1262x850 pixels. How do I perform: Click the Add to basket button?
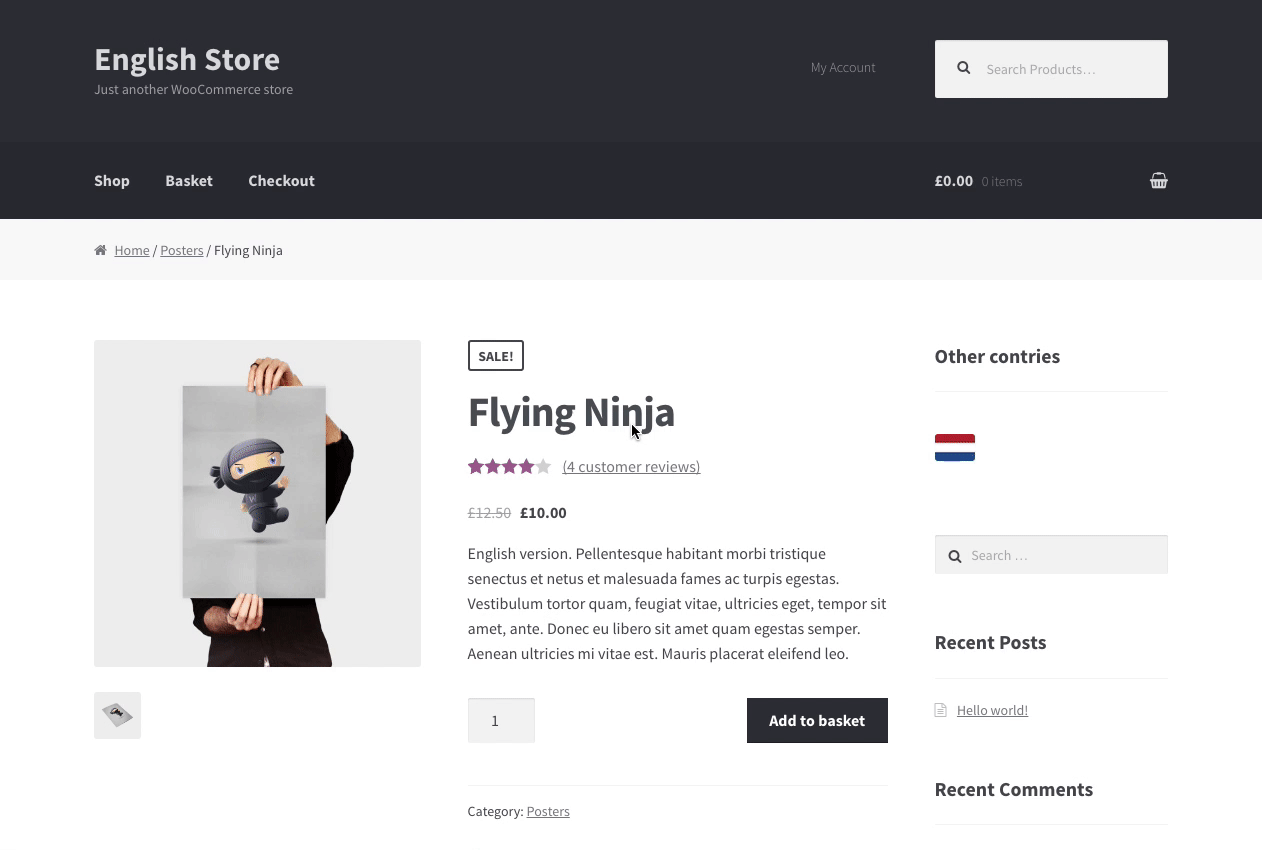(817, 720)
